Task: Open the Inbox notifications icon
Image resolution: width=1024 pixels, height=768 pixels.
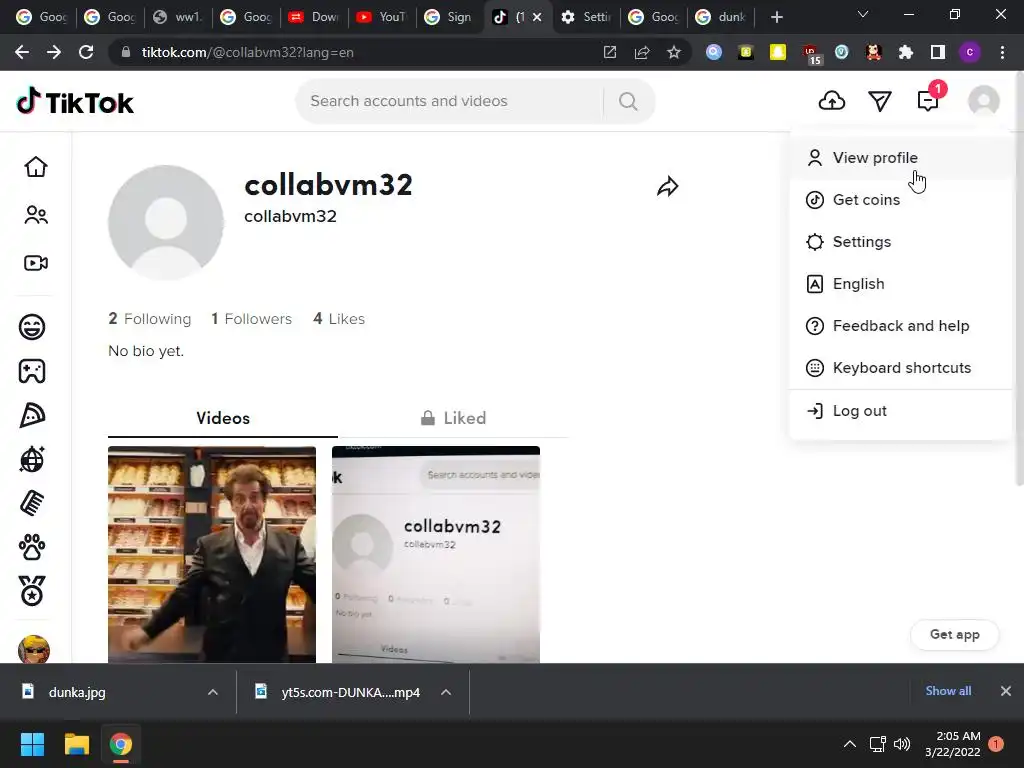Action: click(928, 101)
